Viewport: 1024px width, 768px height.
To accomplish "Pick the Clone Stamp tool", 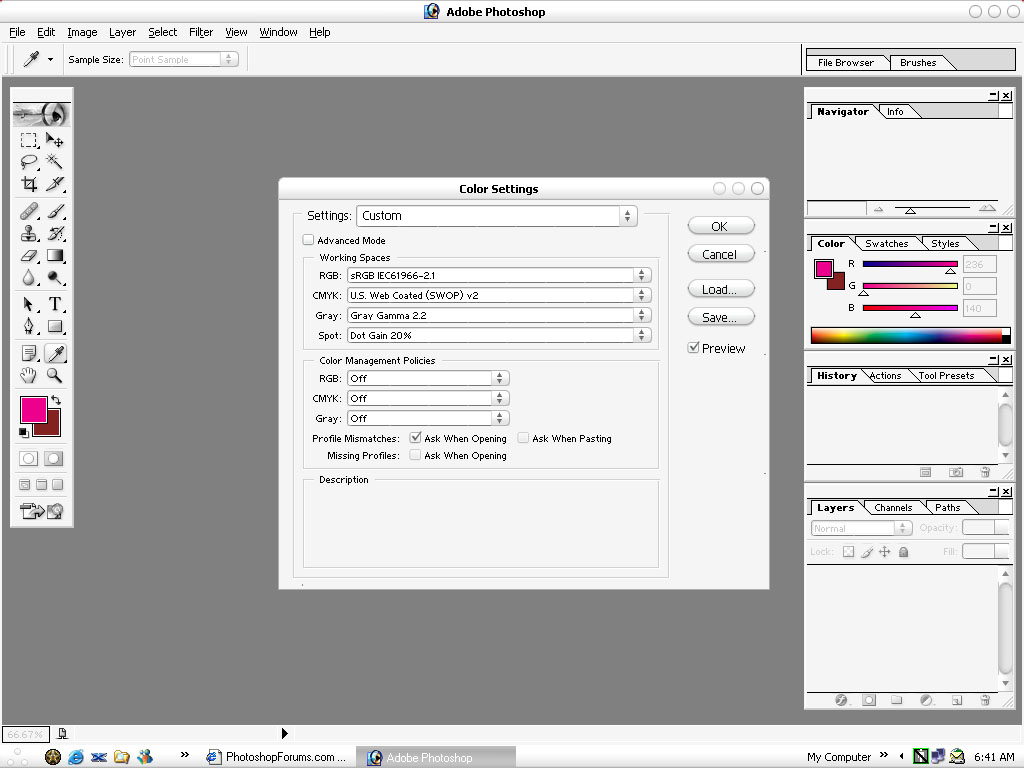I will (x=29, y=233).
